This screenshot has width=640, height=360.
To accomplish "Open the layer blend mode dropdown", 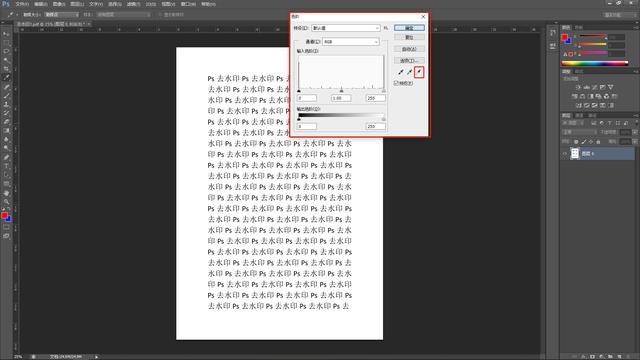I will tap(579, 132).
